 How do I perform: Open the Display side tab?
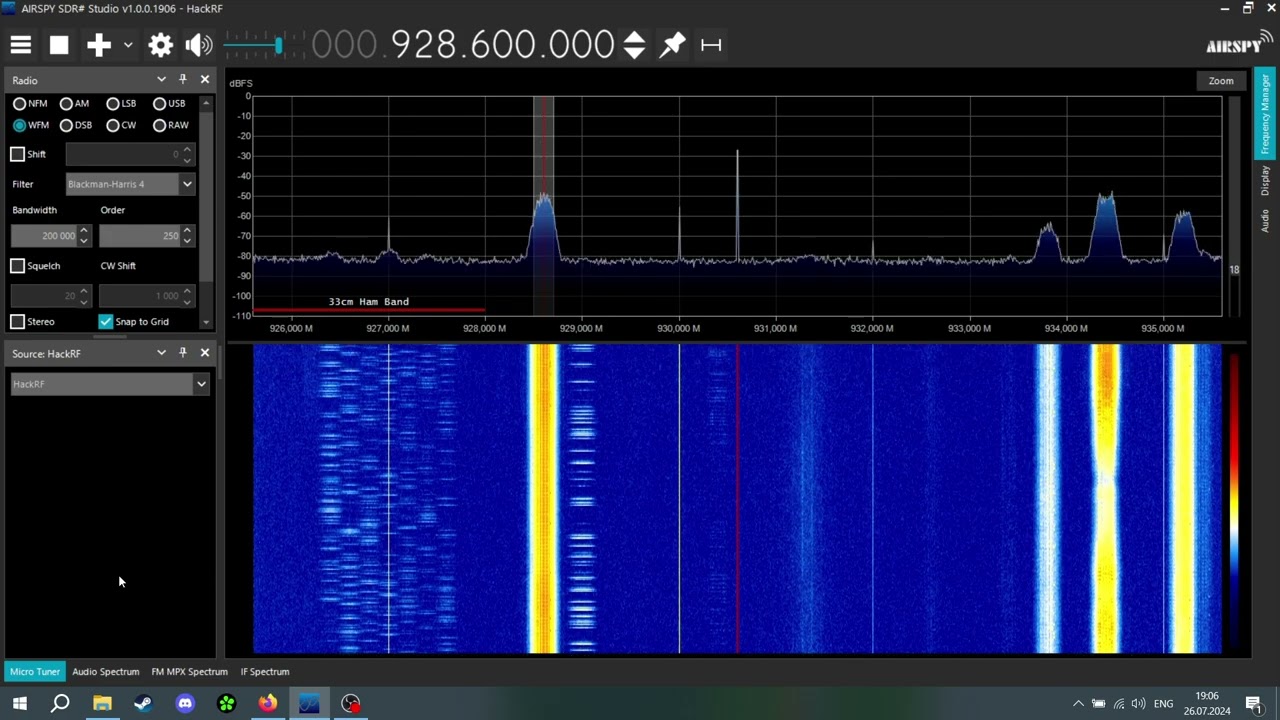1265,181
